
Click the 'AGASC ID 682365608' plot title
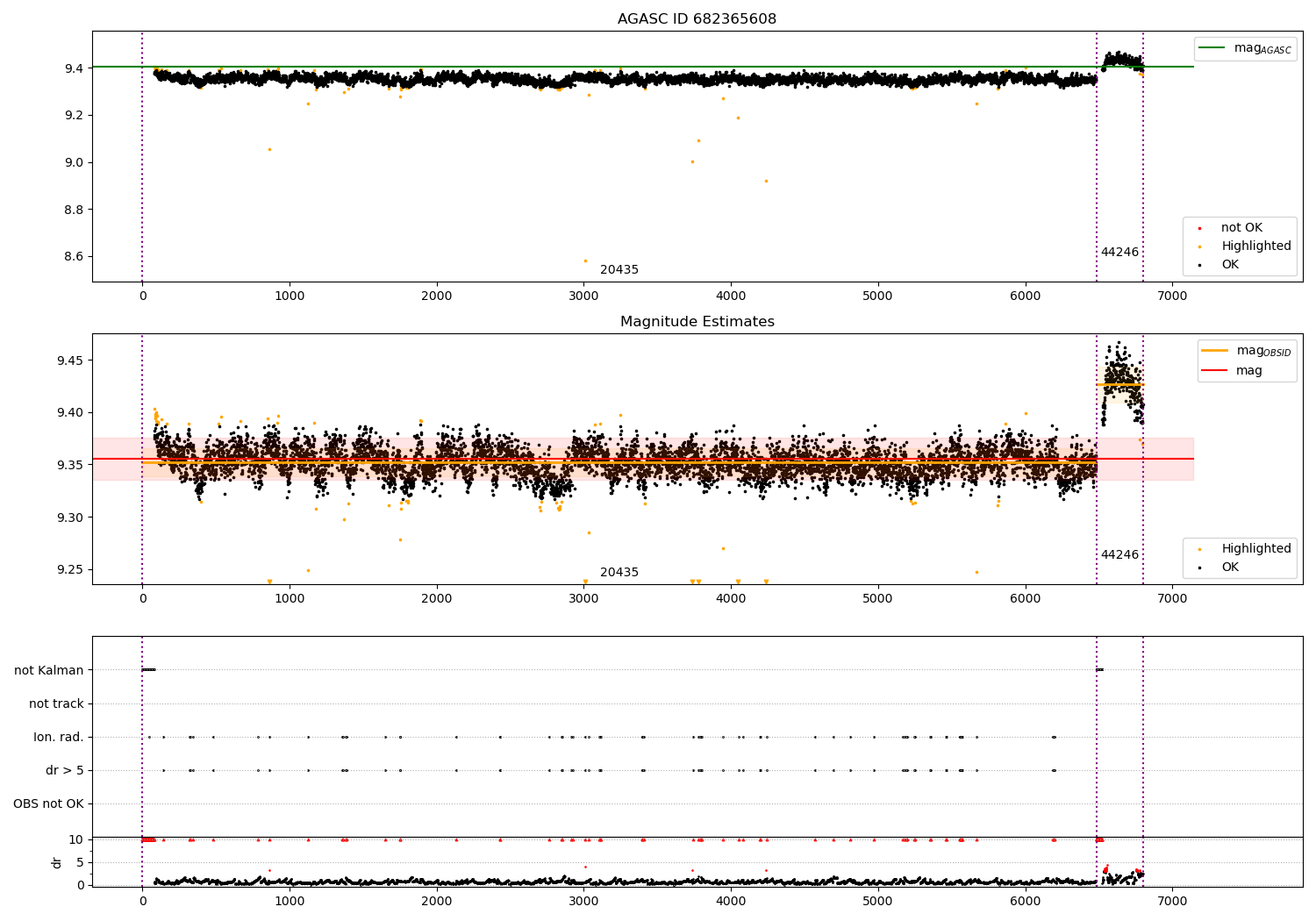click(697, 19)
